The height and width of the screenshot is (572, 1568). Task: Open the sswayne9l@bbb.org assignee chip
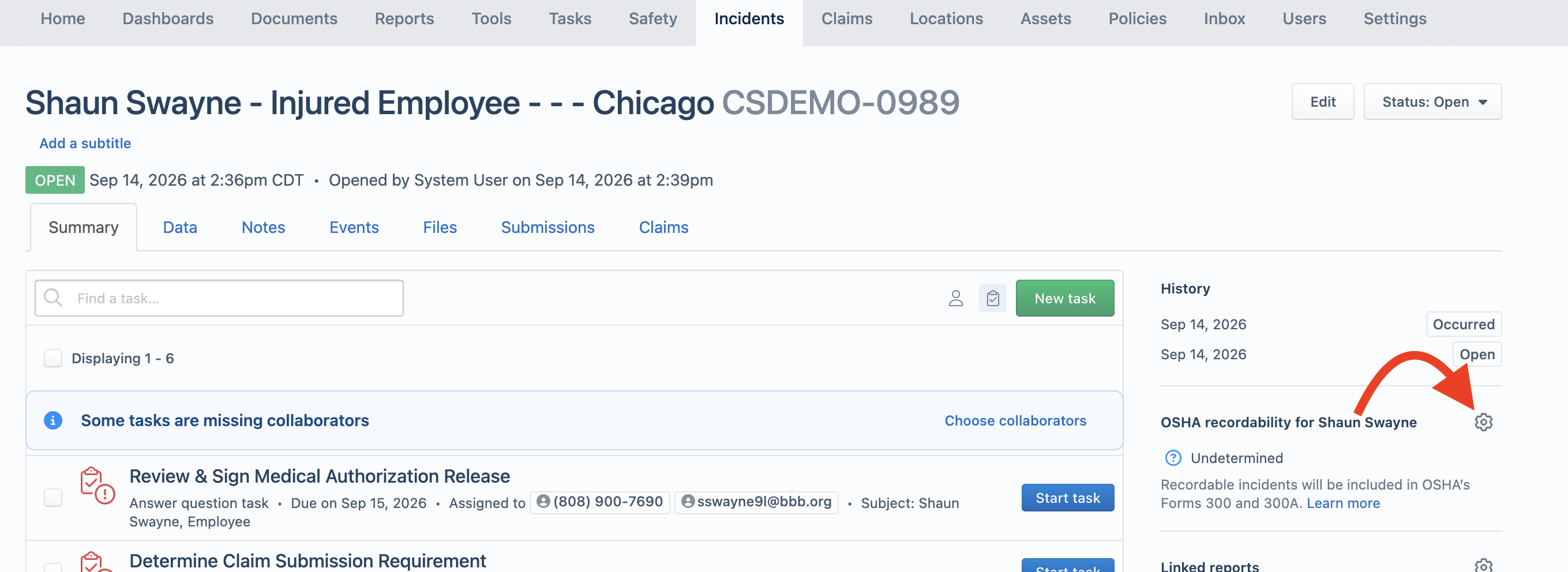click(x=756, y=502)
